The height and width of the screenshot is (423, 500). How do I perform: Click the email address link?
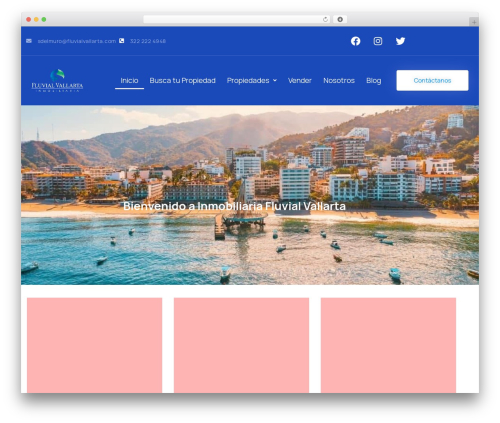77,41
